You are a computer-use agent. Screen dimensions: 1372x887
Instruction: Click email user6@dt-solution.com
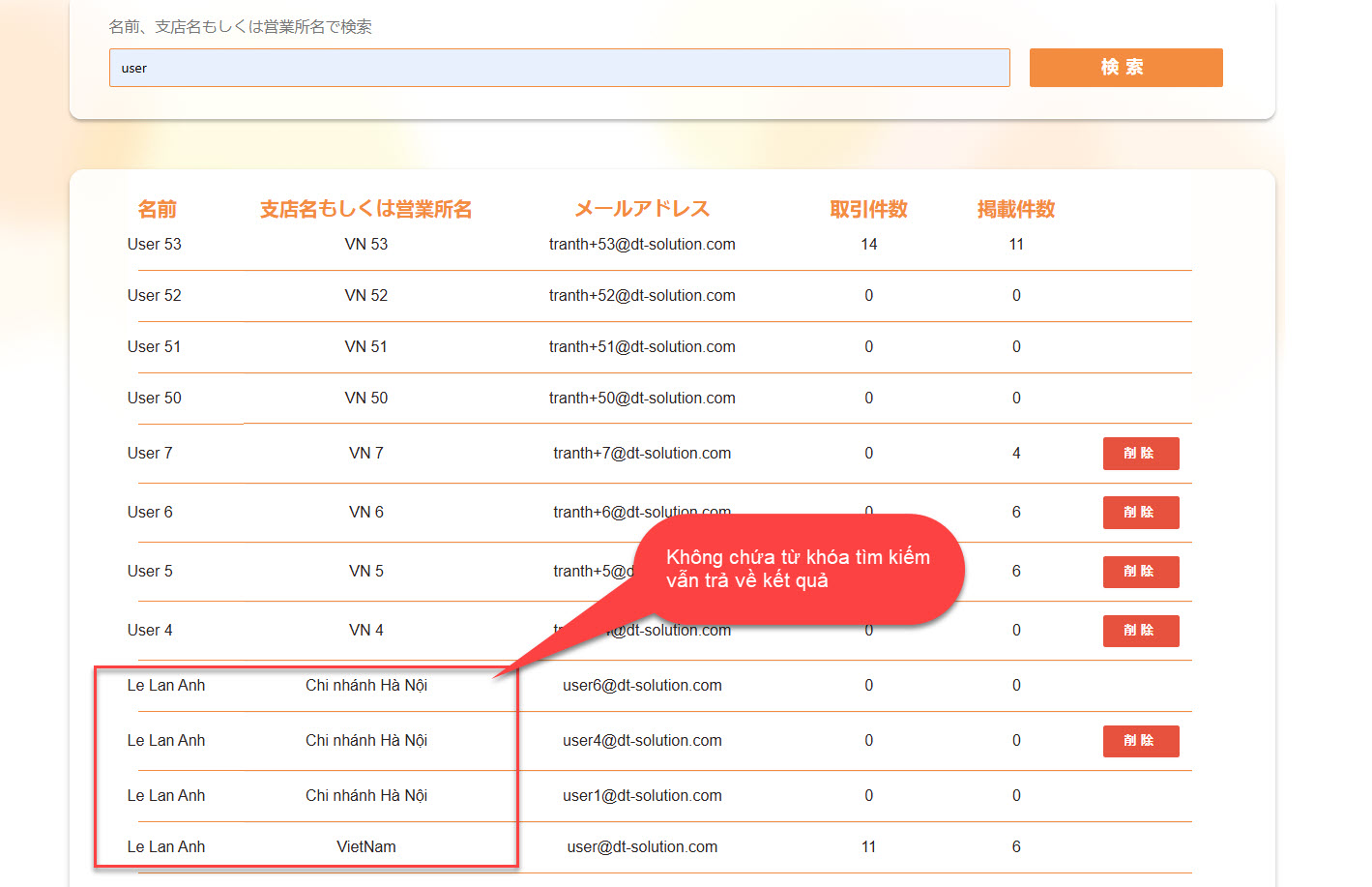[642, 686]
